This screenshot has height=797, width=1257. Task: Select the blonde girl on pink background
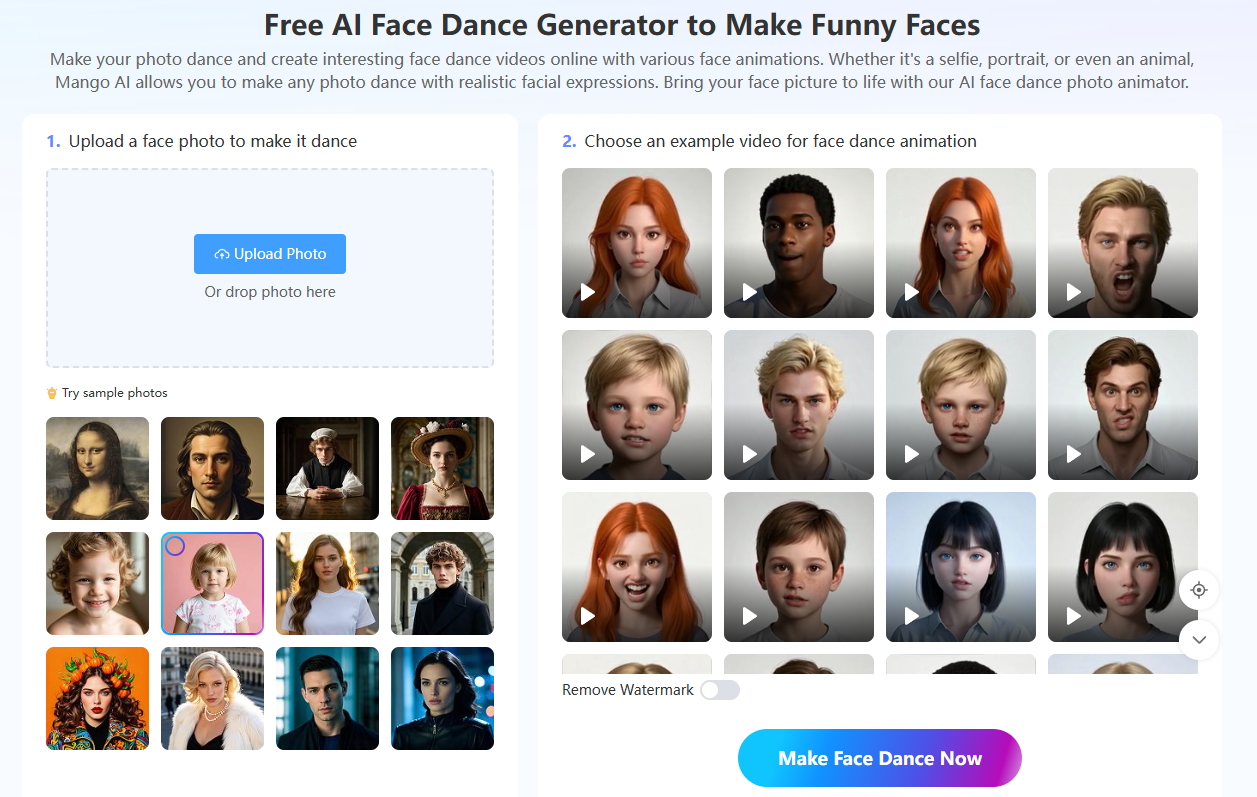(x=212, y=583)
